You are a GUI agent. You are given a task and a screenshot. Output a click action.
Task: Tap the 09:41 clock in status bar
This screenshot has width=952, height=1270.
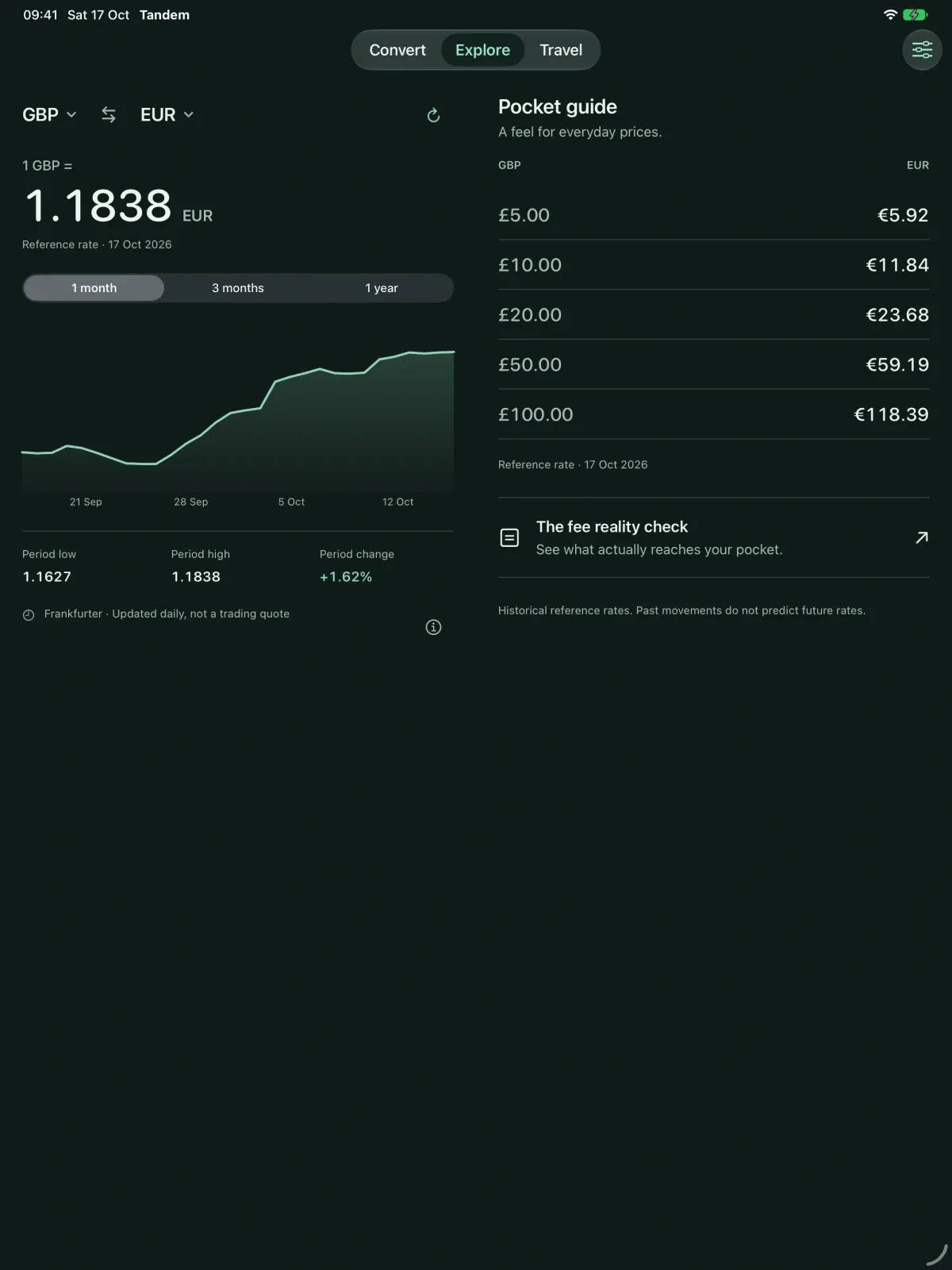tap(40, 14)
